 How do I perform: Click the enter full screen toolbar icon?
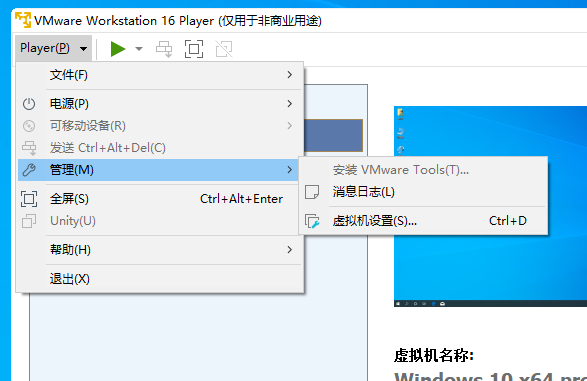tap(194, 49)
